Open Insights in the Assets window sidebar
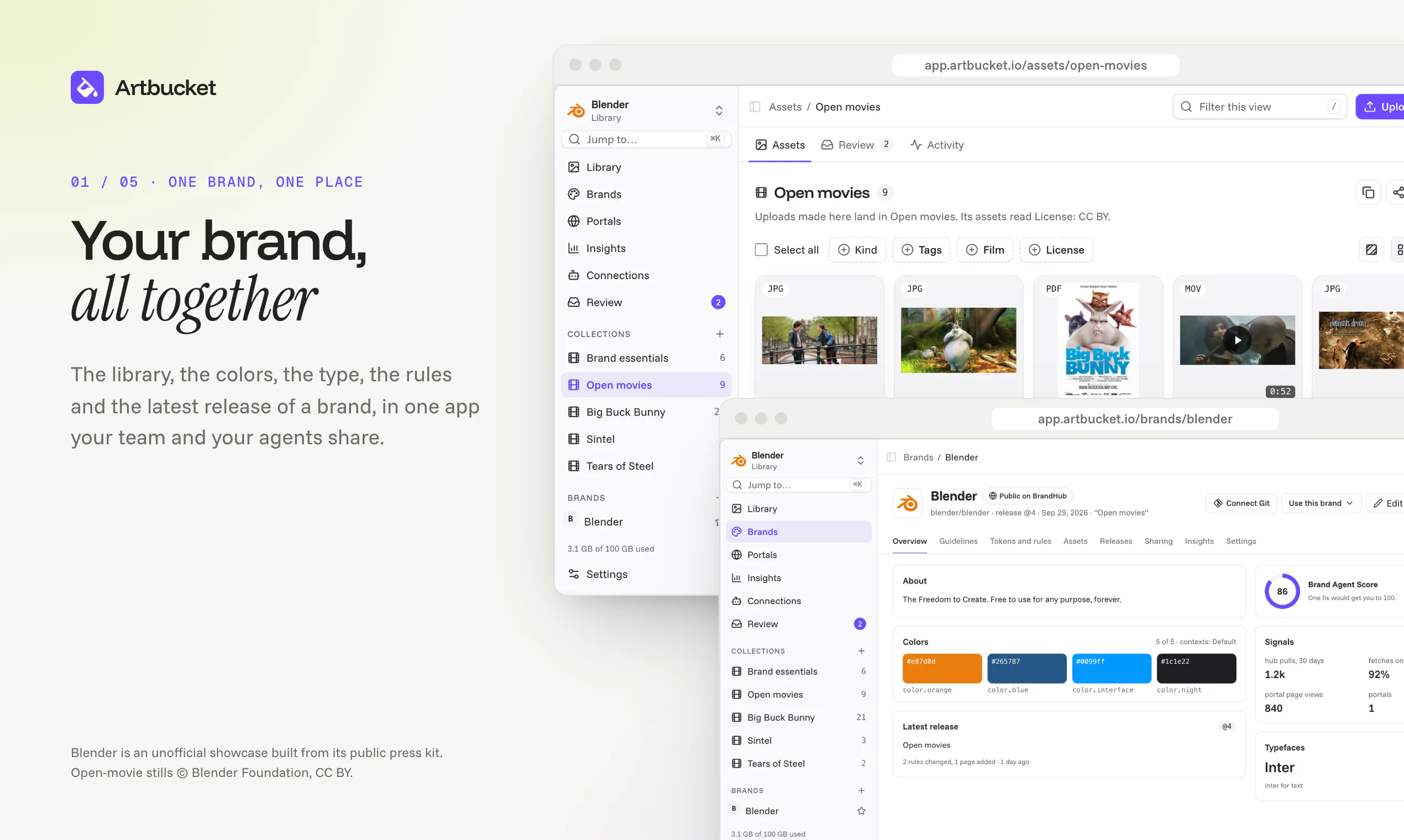This screenshot has height=840, width=1404. coord(646,248)
